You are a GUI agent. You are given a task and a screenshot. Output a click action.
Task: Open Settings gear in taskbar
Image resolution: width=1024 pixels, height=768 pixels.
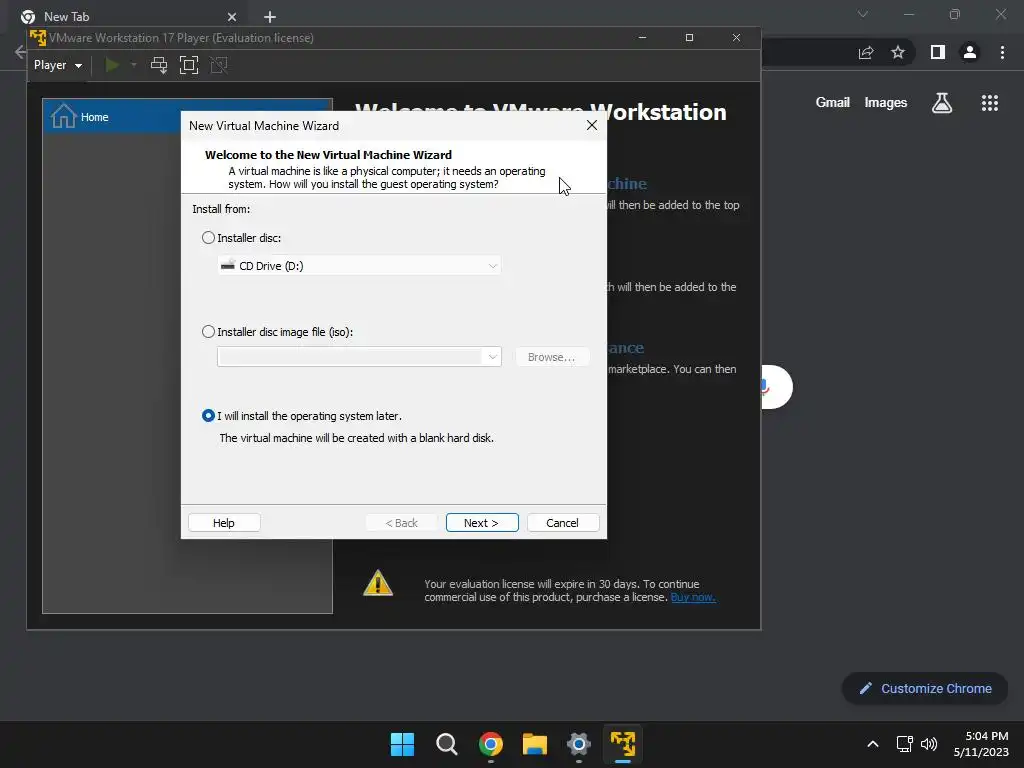pos(579,744)
